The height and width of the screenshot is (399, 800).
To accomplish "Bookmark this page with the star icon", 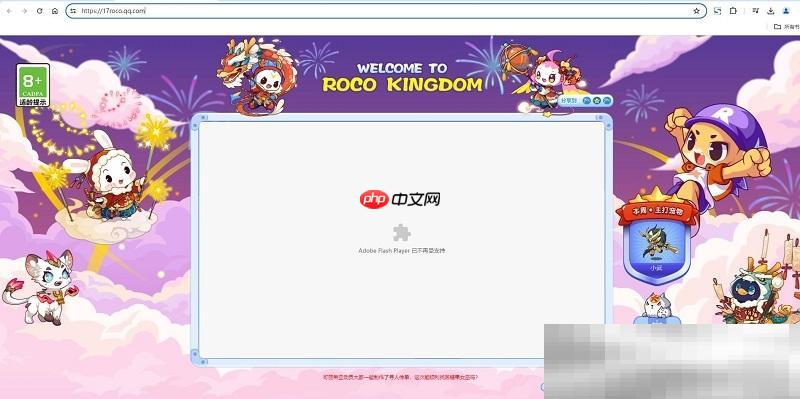I will point(696,11).
